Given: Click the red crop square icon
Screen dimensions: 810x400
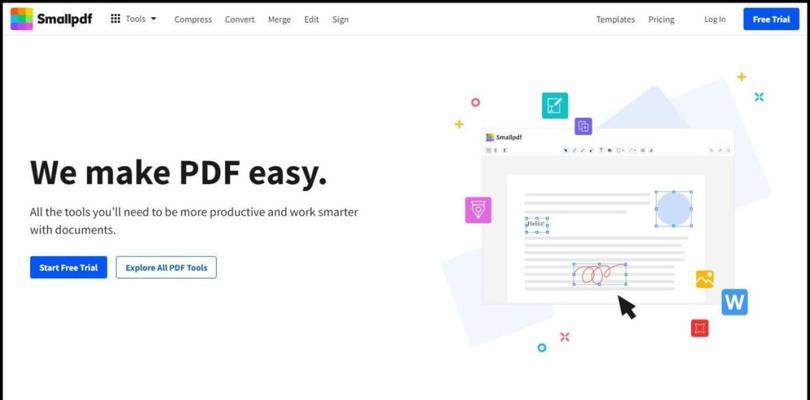Looking at the screenshot, I should click(699, 328).
